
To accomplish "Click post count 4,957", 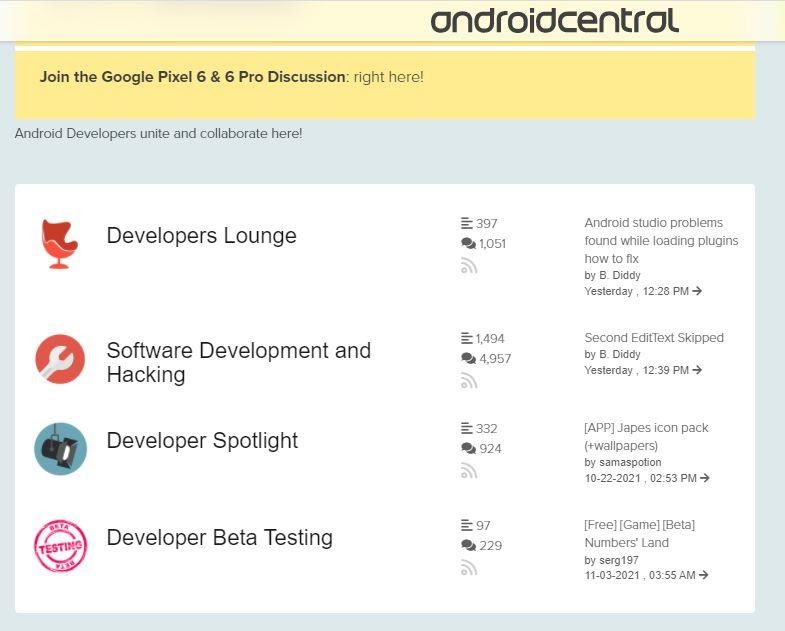I will point(495,359).
